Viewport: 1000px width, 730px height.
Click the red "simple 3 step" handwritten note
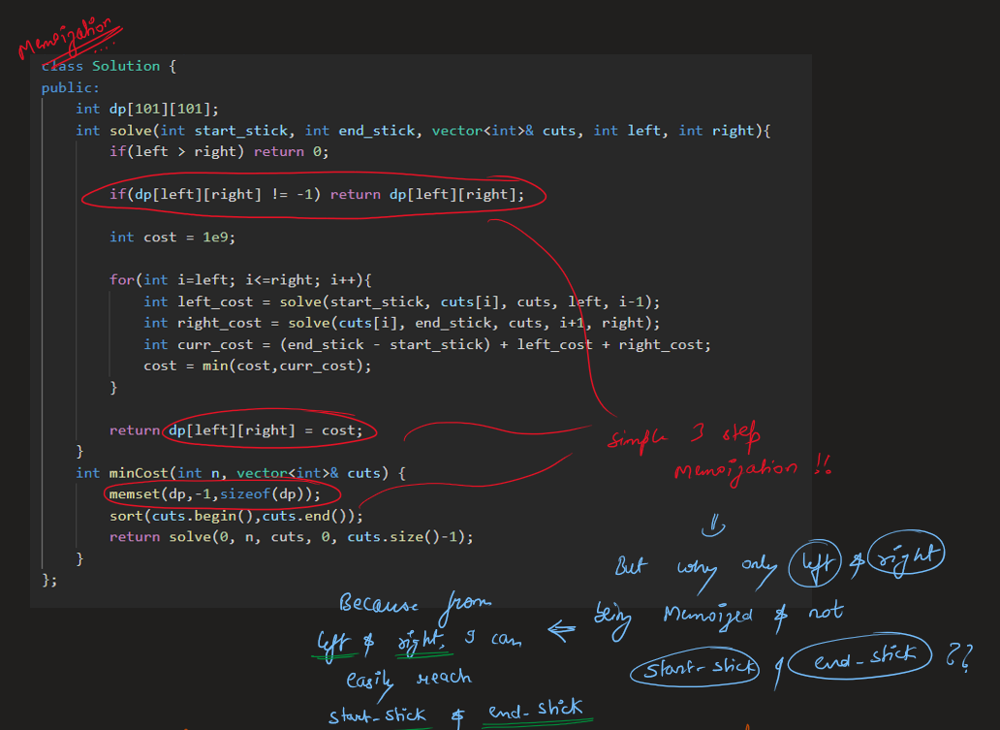click(686, 437)
